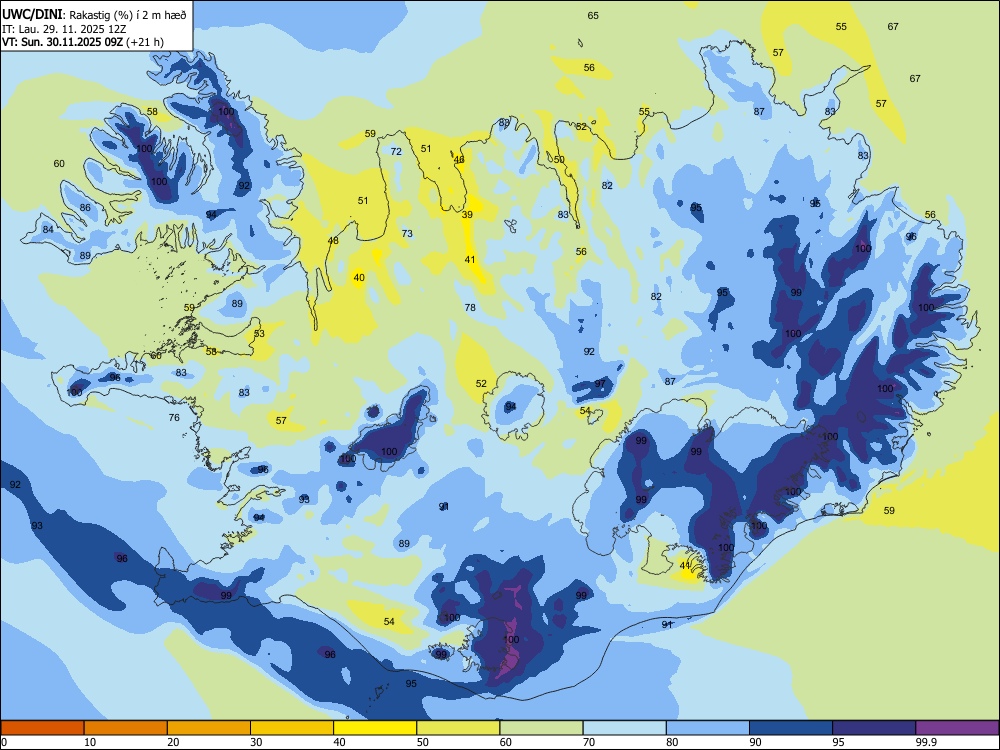Click the legend scale label '10'

point(90,742)
